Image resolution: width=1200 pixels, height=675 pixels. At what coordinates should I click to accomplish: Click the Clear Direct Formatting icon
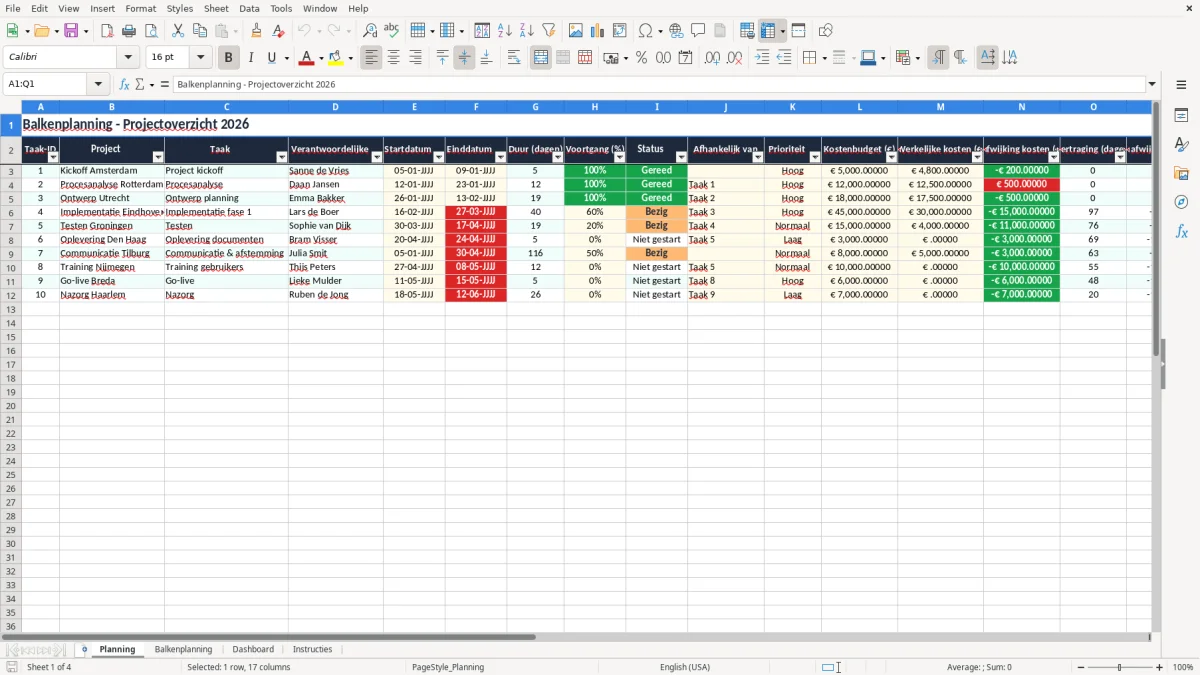278,31
